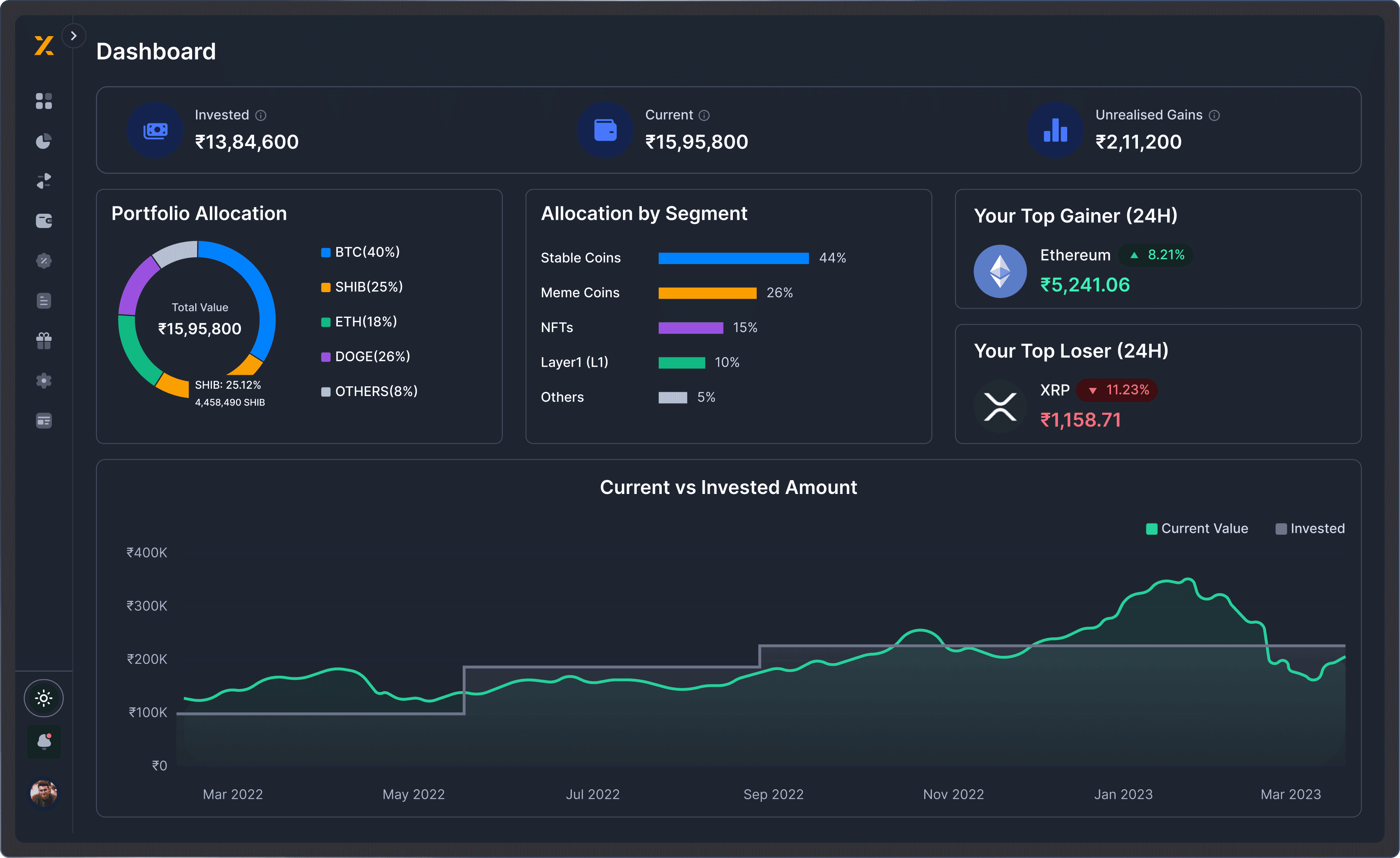The width and height of the screenshot is (1400, 858).
Task: Click the info icon next to Invested
Action: click(261, 115)
